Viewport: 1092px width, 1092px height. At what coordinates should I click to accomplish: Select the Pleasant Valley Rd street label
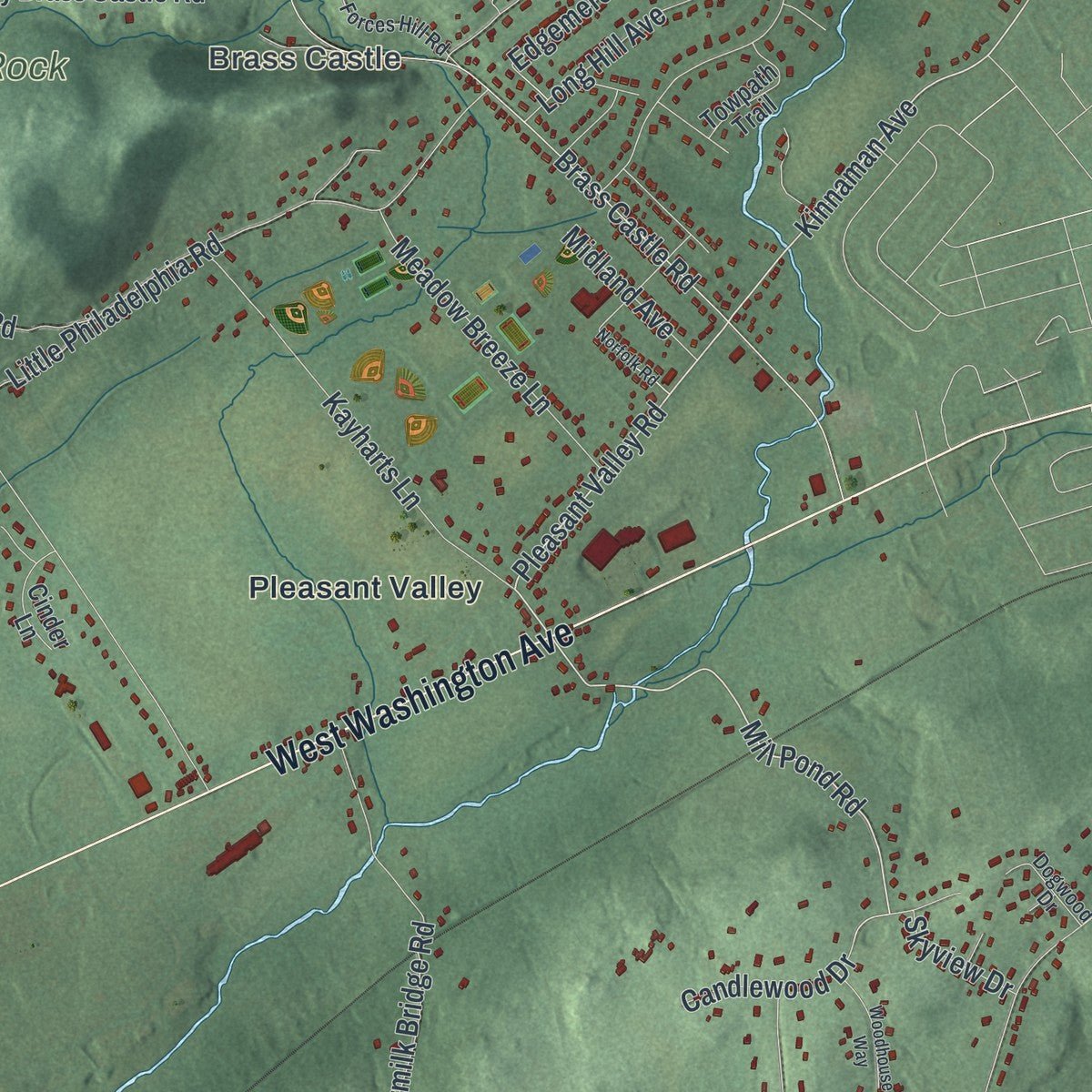(x=590, y=491)
